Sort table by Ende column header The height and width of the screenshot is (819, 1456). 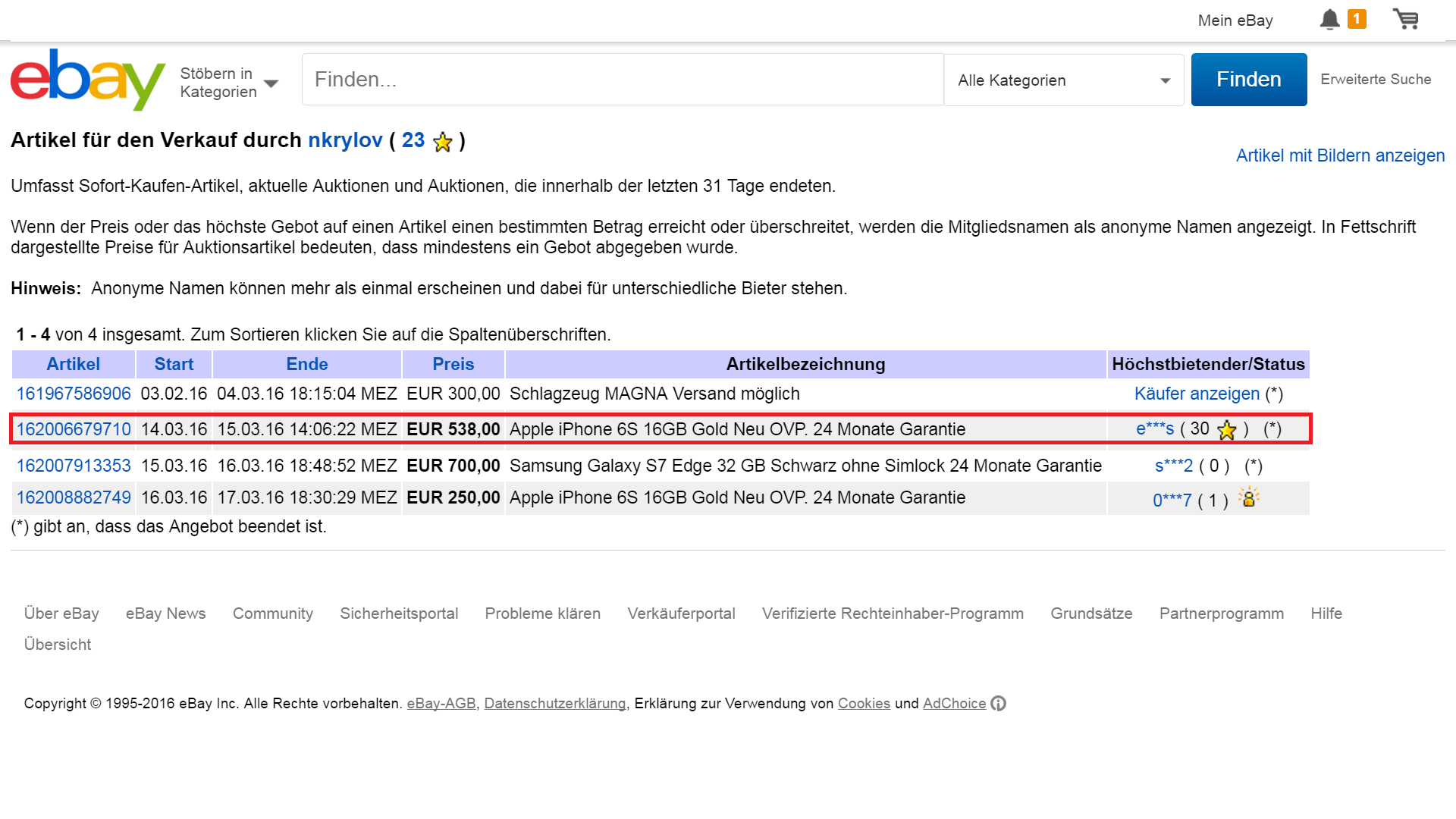pos(307,364)
